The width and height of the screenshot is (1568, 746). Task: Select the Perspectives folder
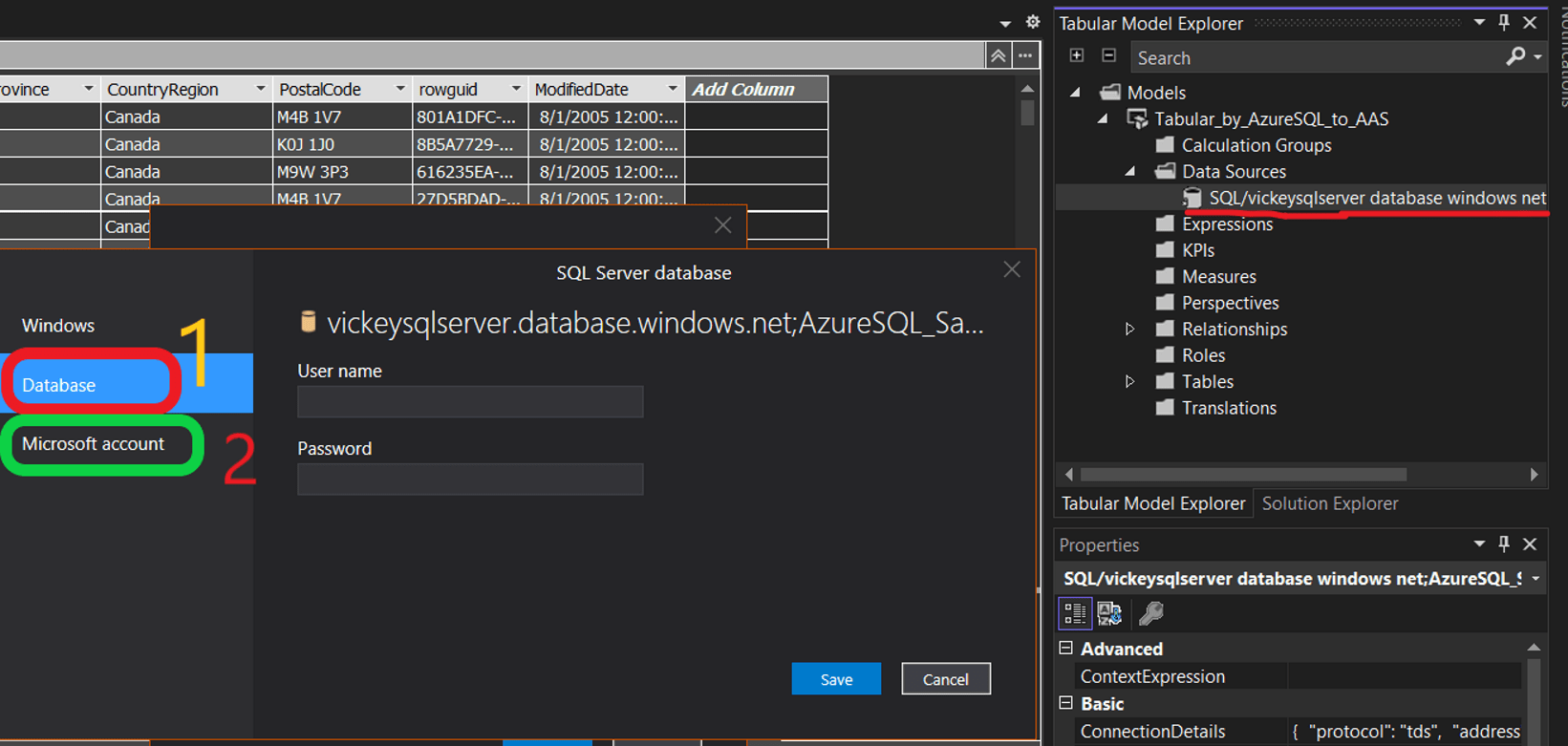(1230, 303)
